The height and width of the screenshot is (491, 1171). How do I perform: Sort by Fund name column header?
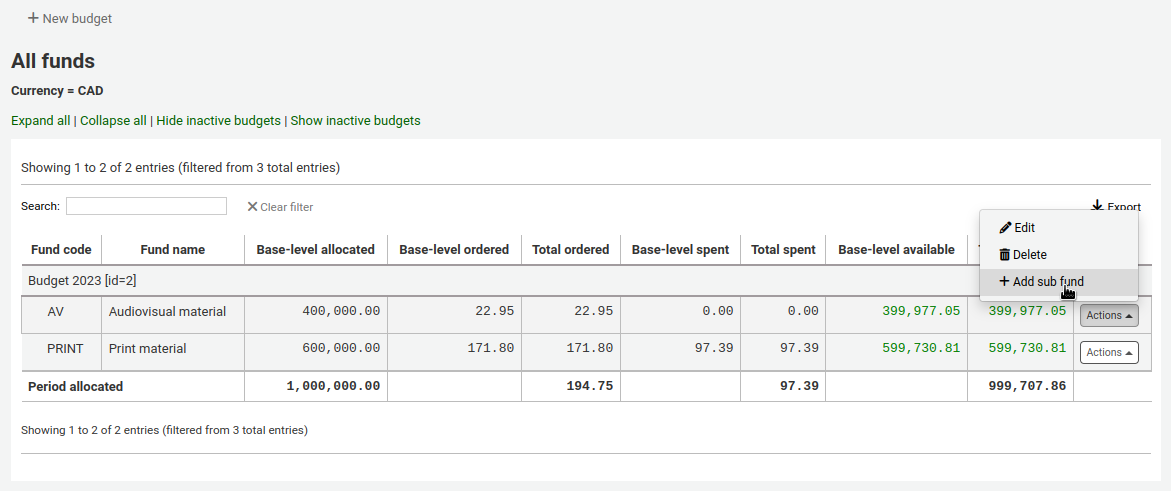[172, 250]
